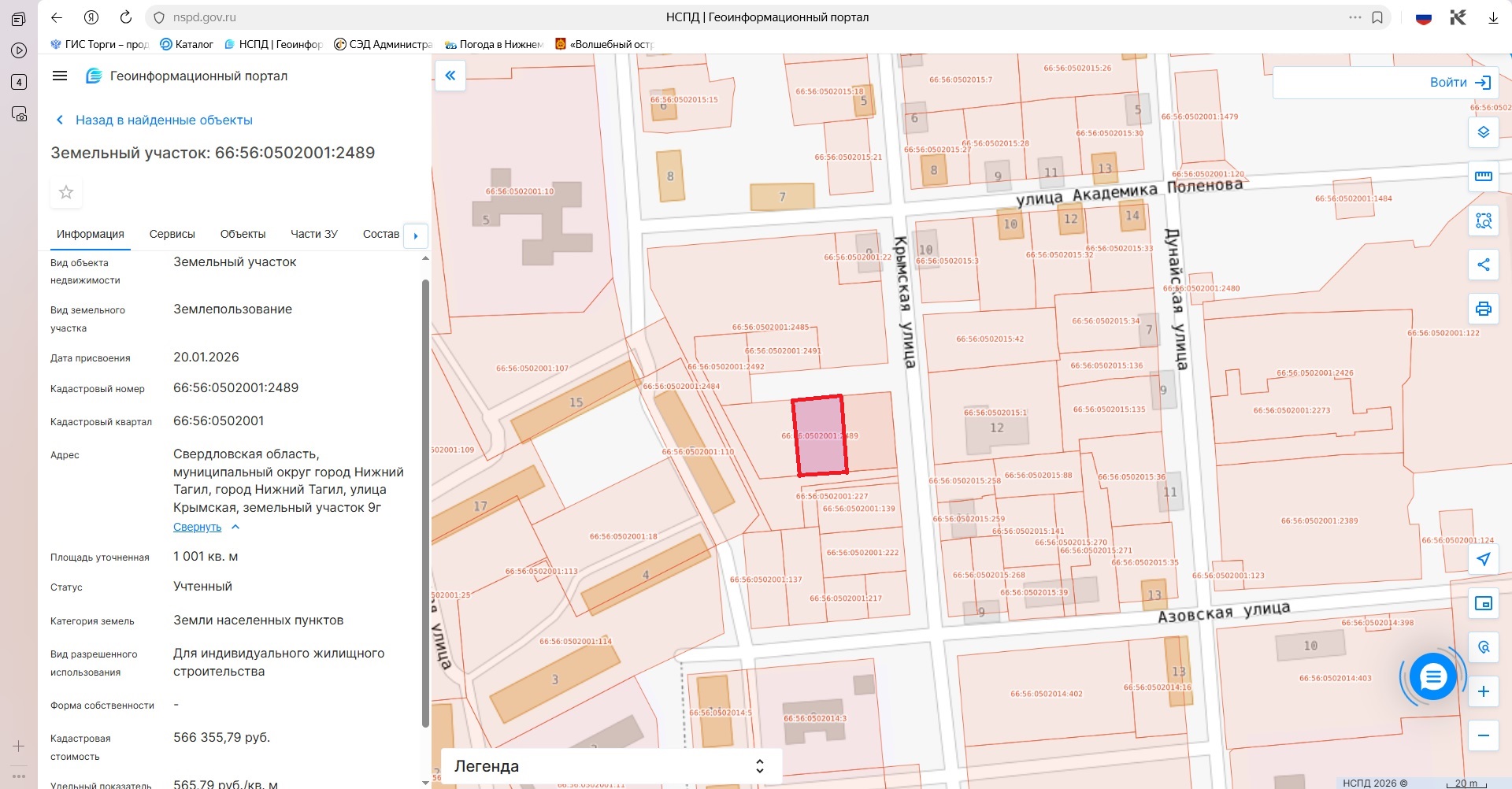Open the map layers panel

coord(1483,132)
